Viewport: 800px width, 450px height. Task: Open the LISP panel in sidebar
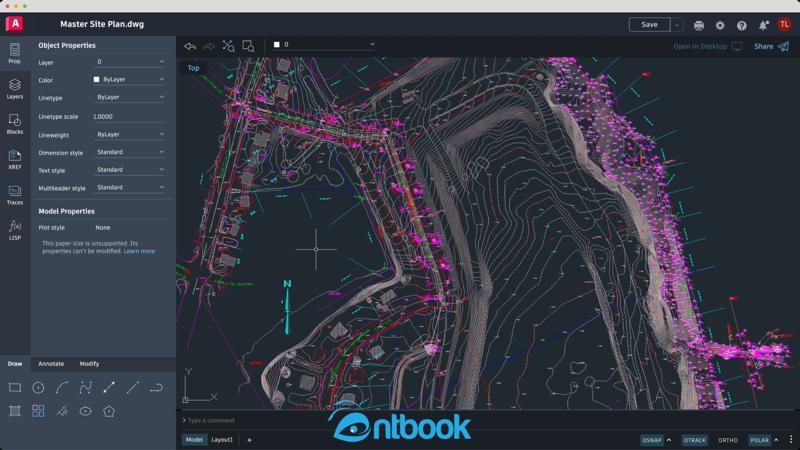(x=15, y=230)
